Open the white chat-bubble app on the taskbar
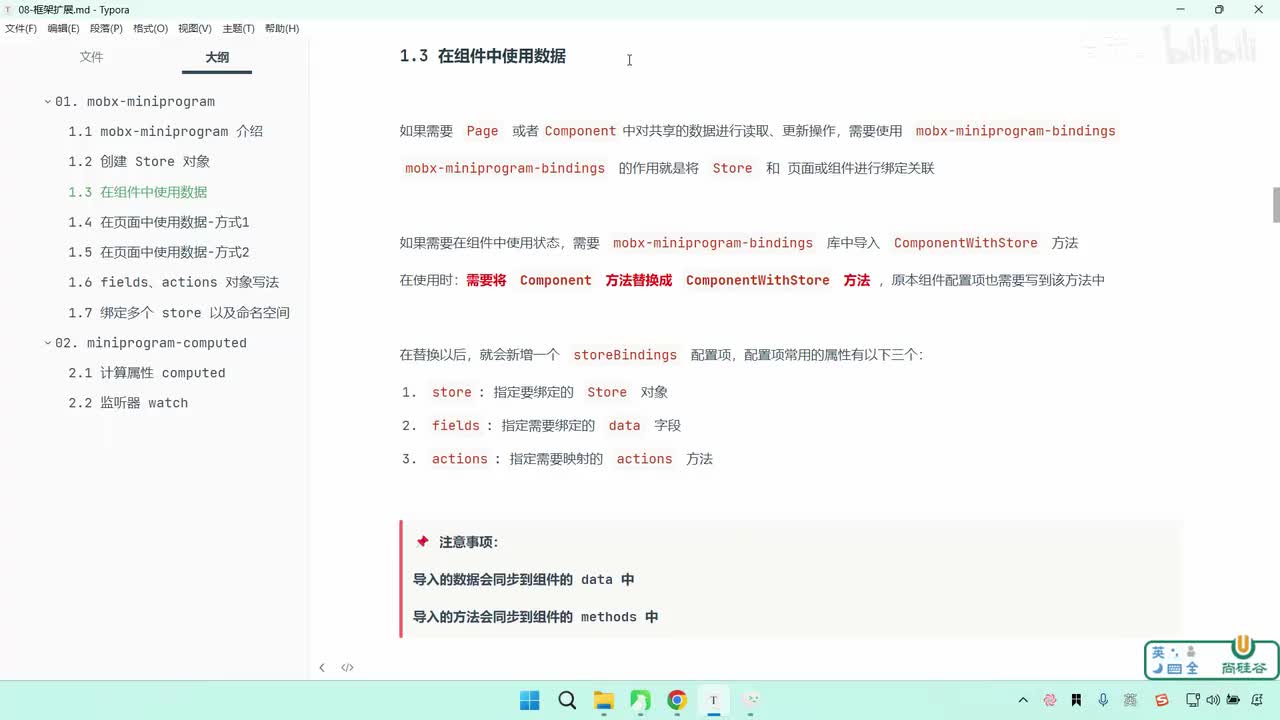The image size is (1280, 720). click(753, 700)
